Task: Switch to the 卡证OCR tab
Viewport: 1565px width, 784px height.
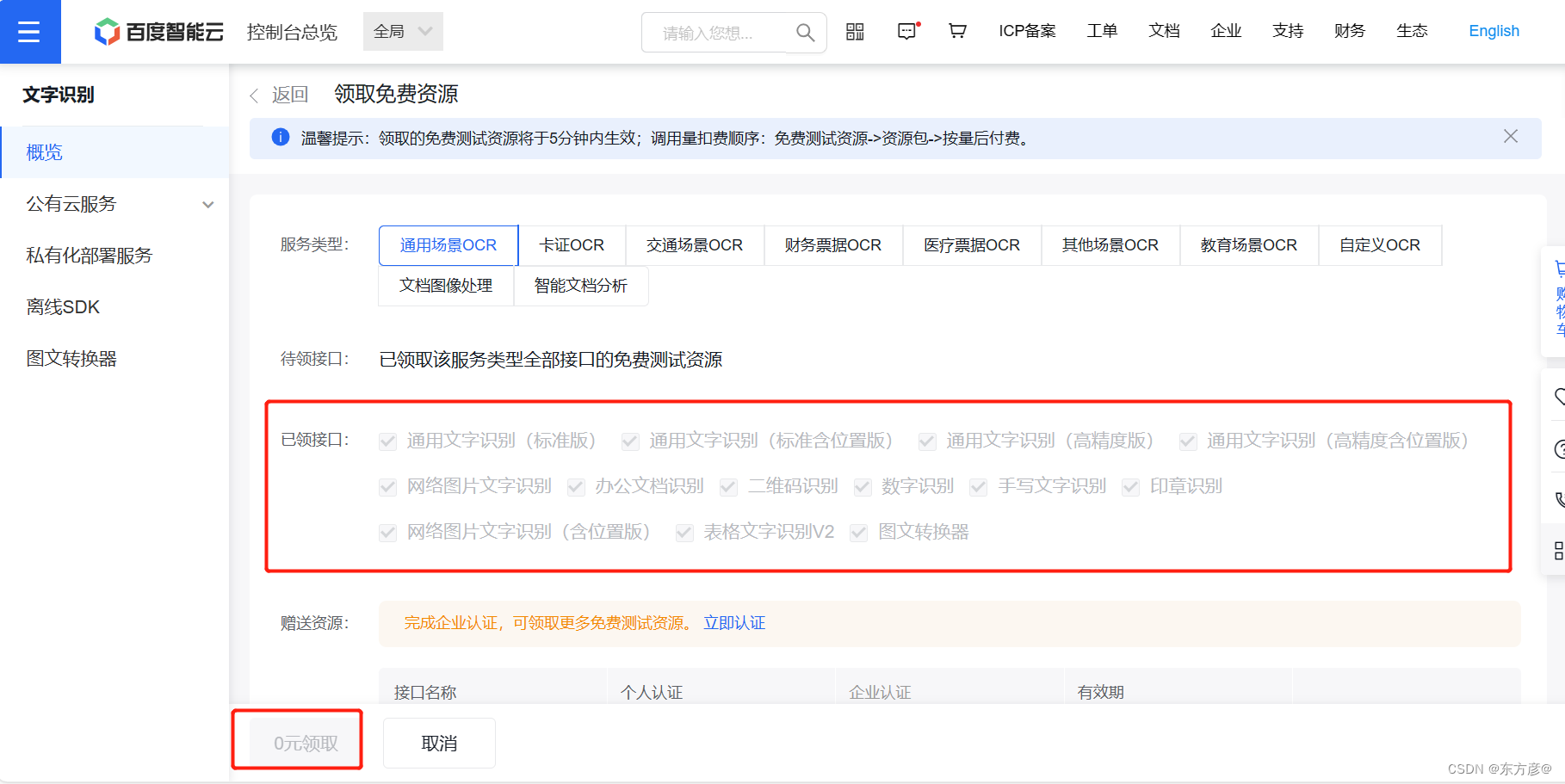Action: point(572,245)
